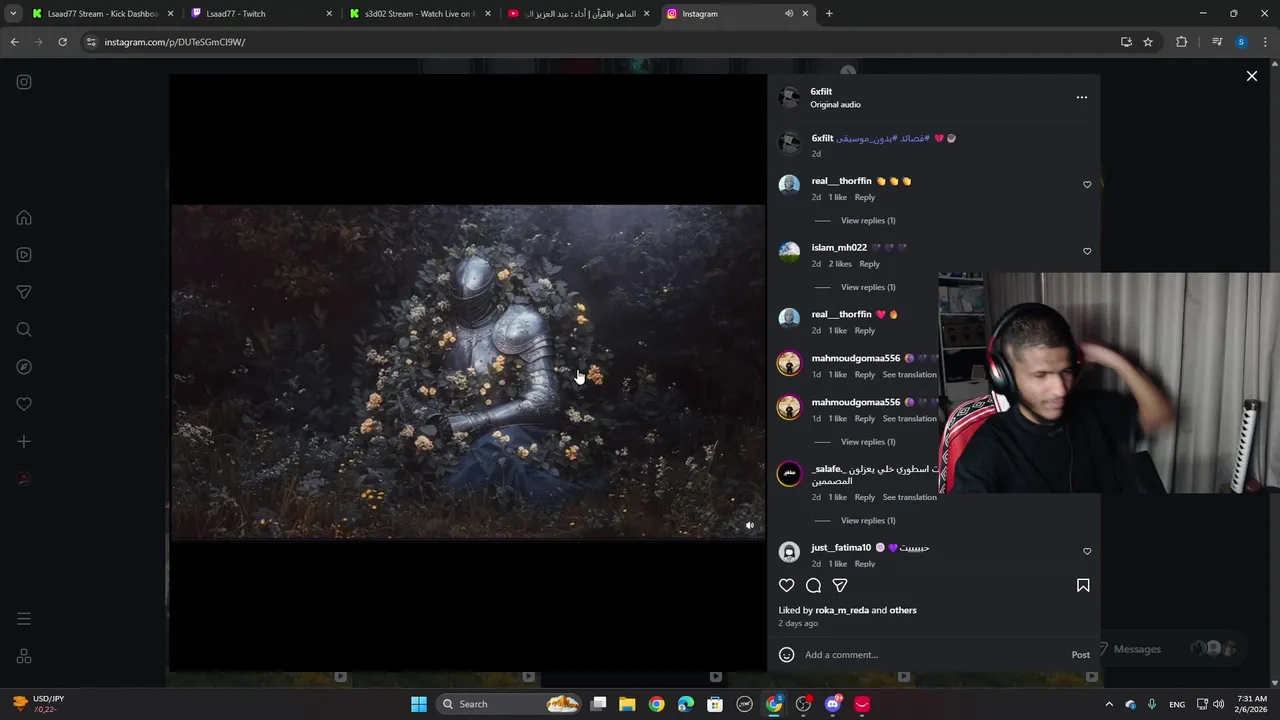Viewport: 1280px width, 720px height.
Task: Open post options three-dot menu
Action: (x=1081, y=97)
